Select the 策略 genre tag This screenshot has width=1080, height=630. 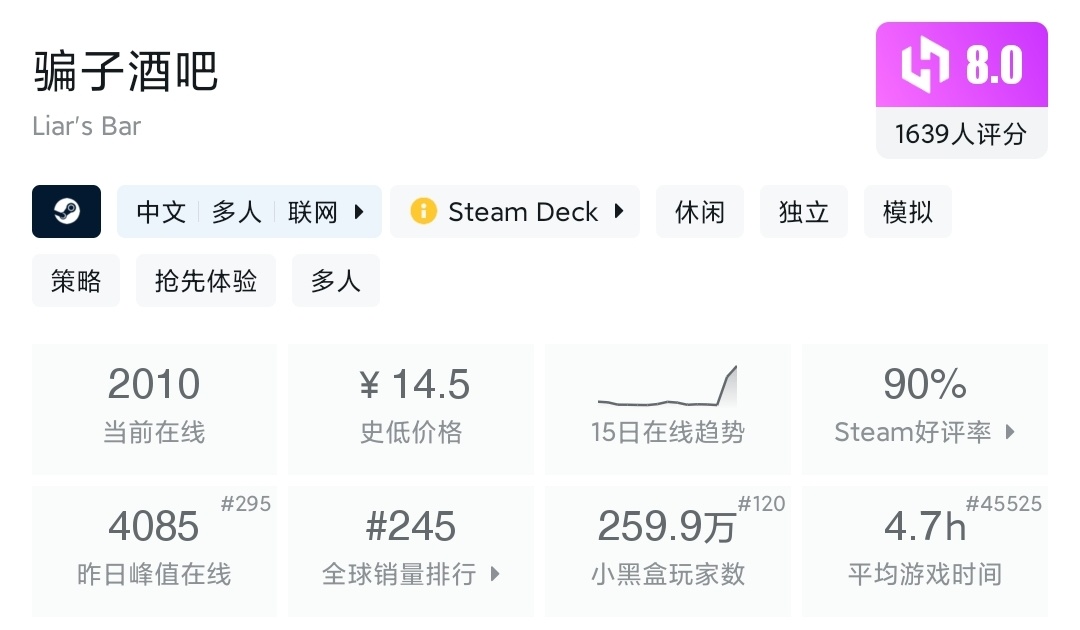tap(76, 281)
